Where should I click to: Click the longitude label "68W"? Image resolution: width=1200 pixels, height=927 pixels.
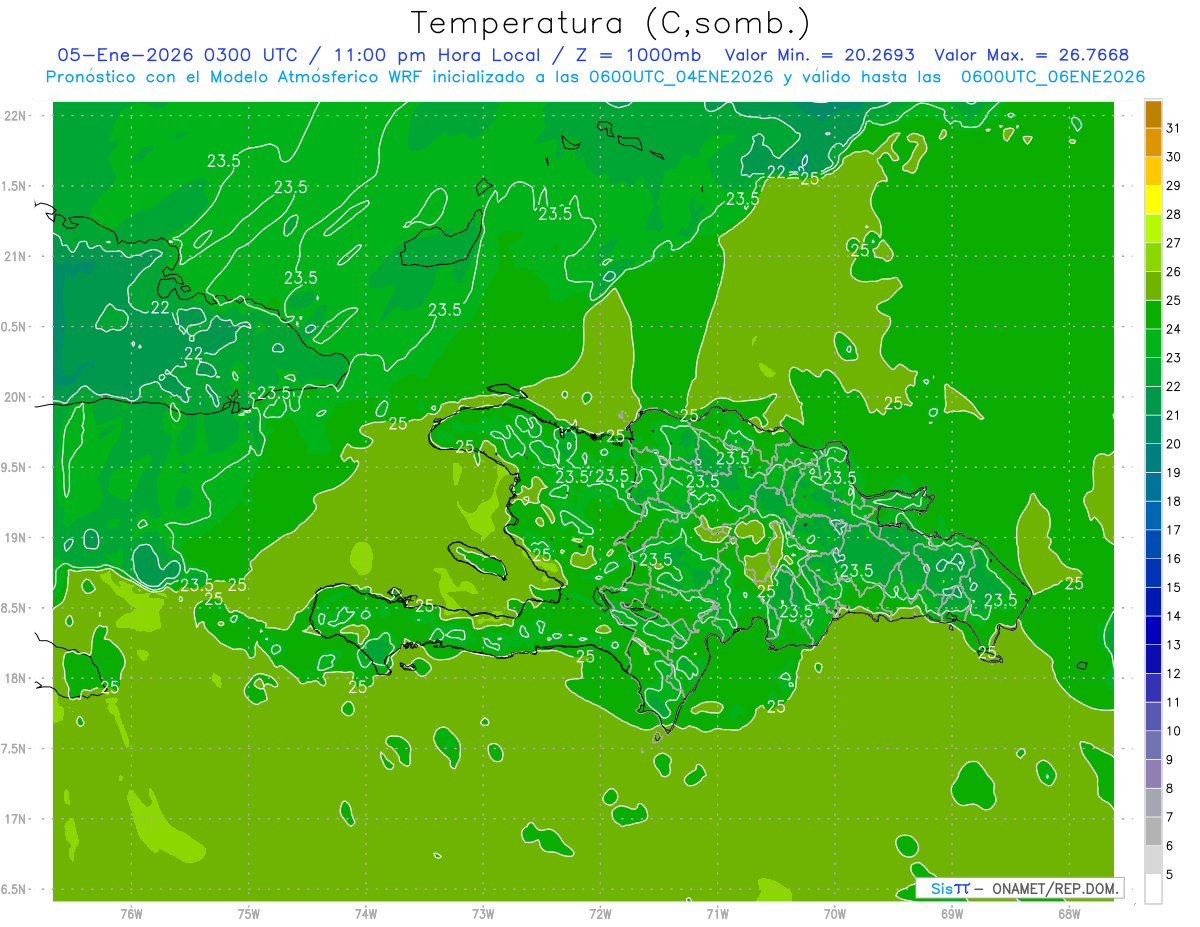tap(1069, 913)
